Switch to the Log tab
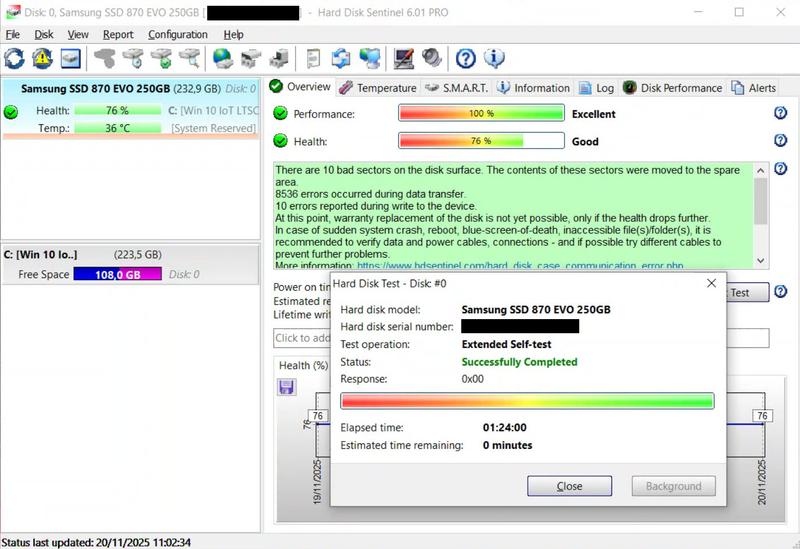Image resolution: width=800 pixels, height=549 pixels. coord(596,88)
